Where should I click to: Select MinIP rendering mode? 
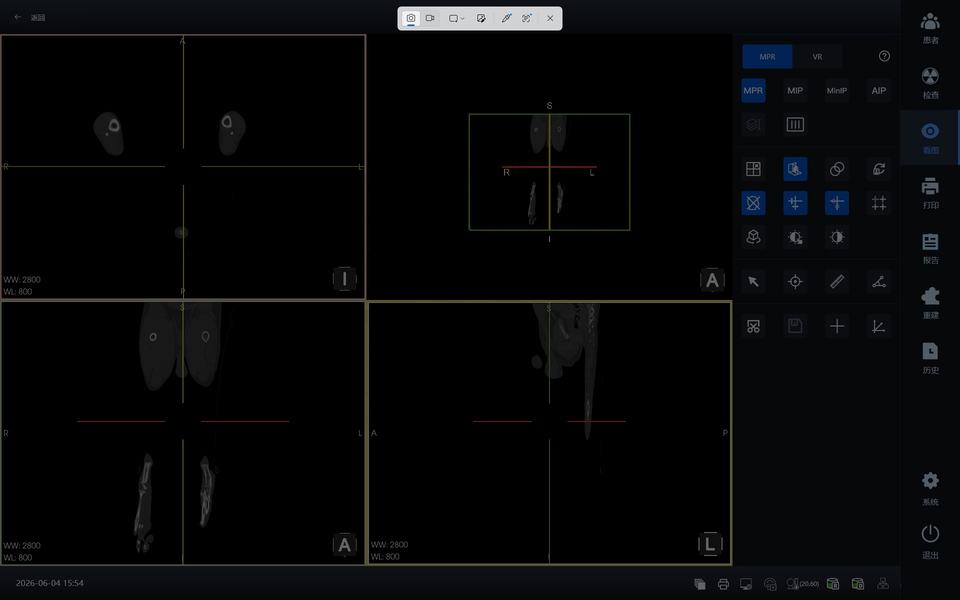(x=837, y=91)
